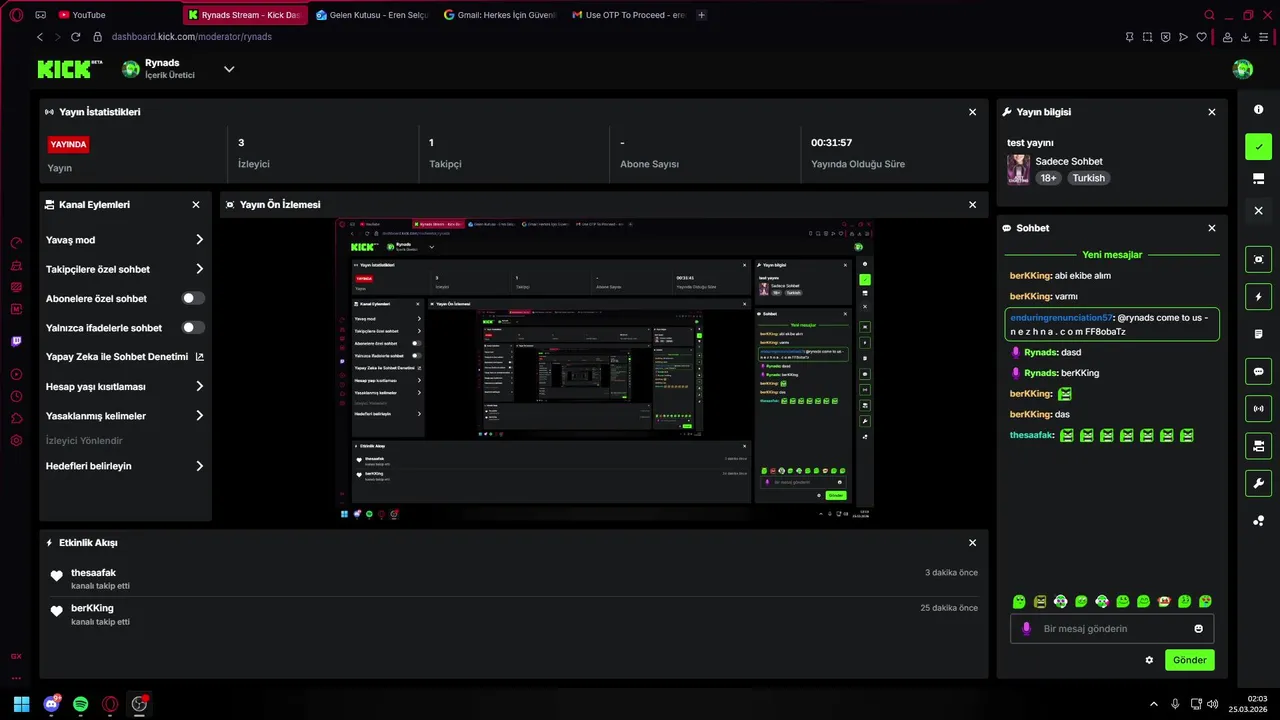Click Yeni mesajlar in chat
This screenshot has width=1280, height=720.
coord(1111,255)
